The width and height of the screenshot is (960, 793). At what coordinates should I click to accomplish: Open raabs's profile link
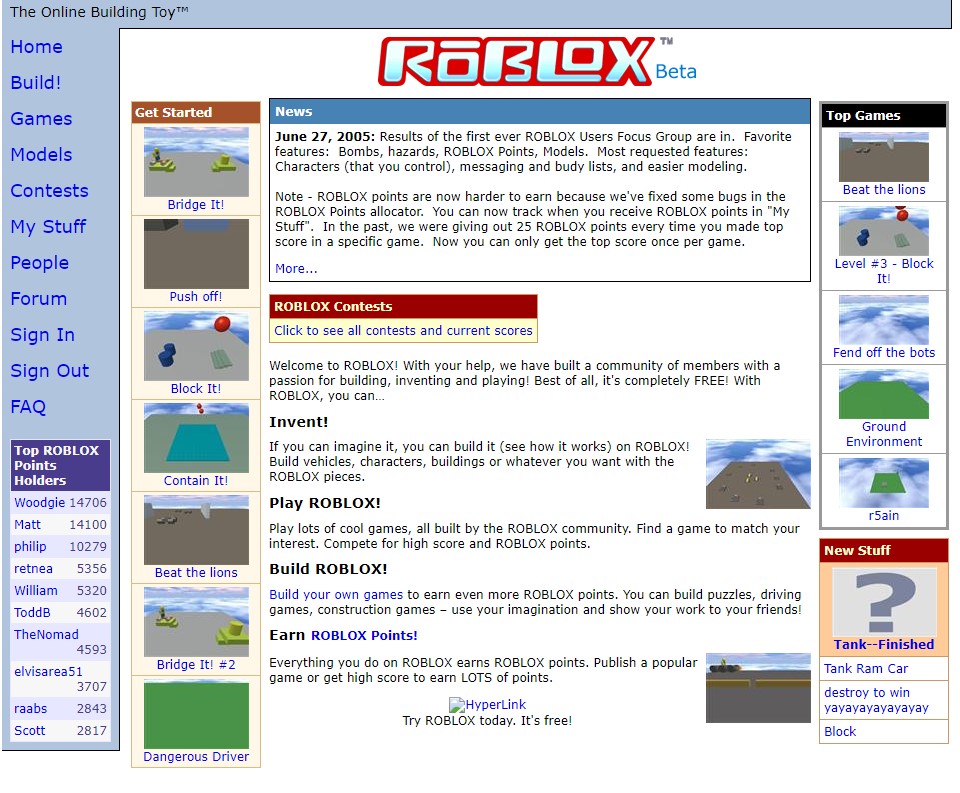[x=30, y=708]
